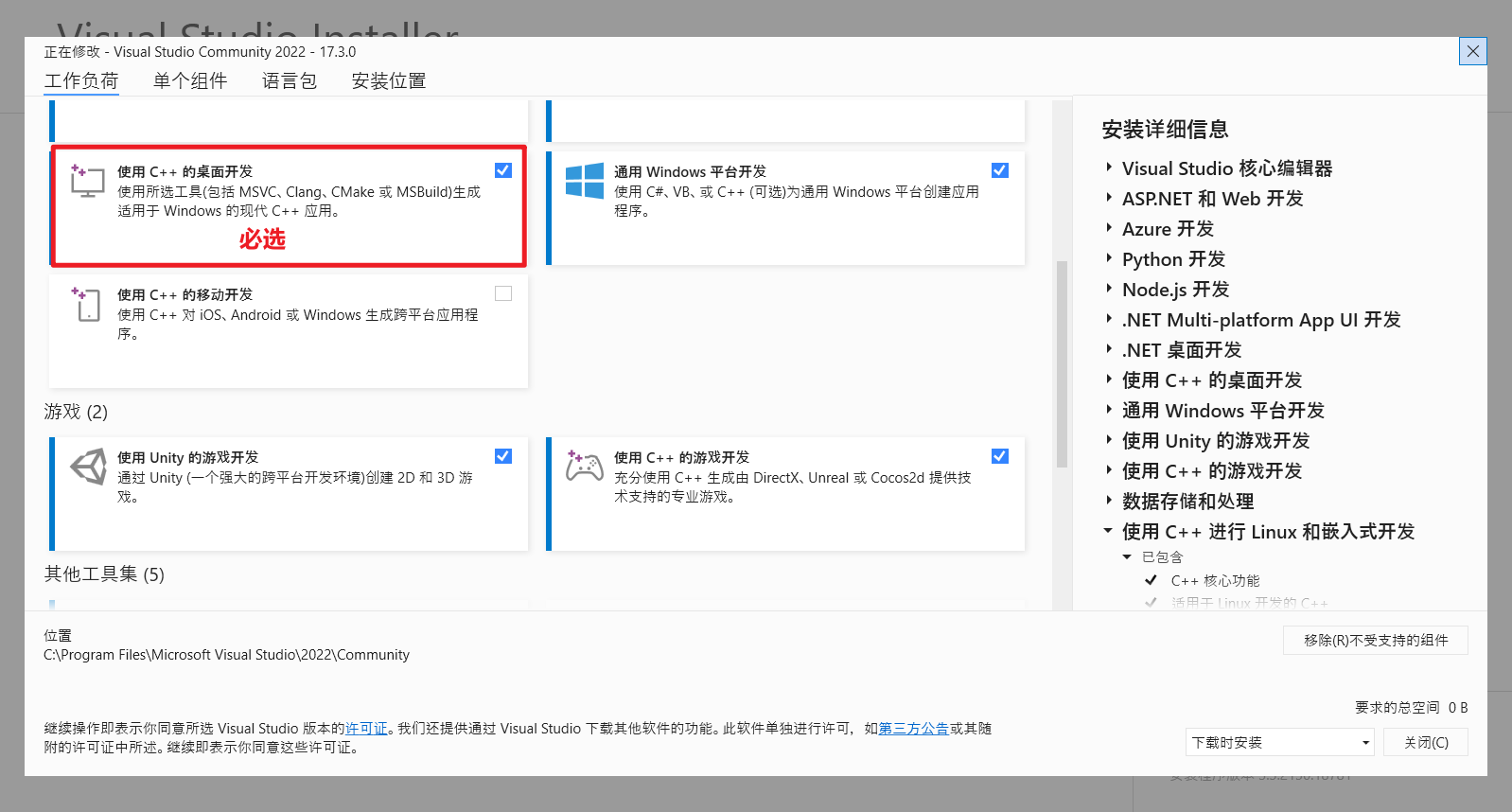Expand Azure 开发 details
The image size is (1512, 812).
coord(1109,228)
